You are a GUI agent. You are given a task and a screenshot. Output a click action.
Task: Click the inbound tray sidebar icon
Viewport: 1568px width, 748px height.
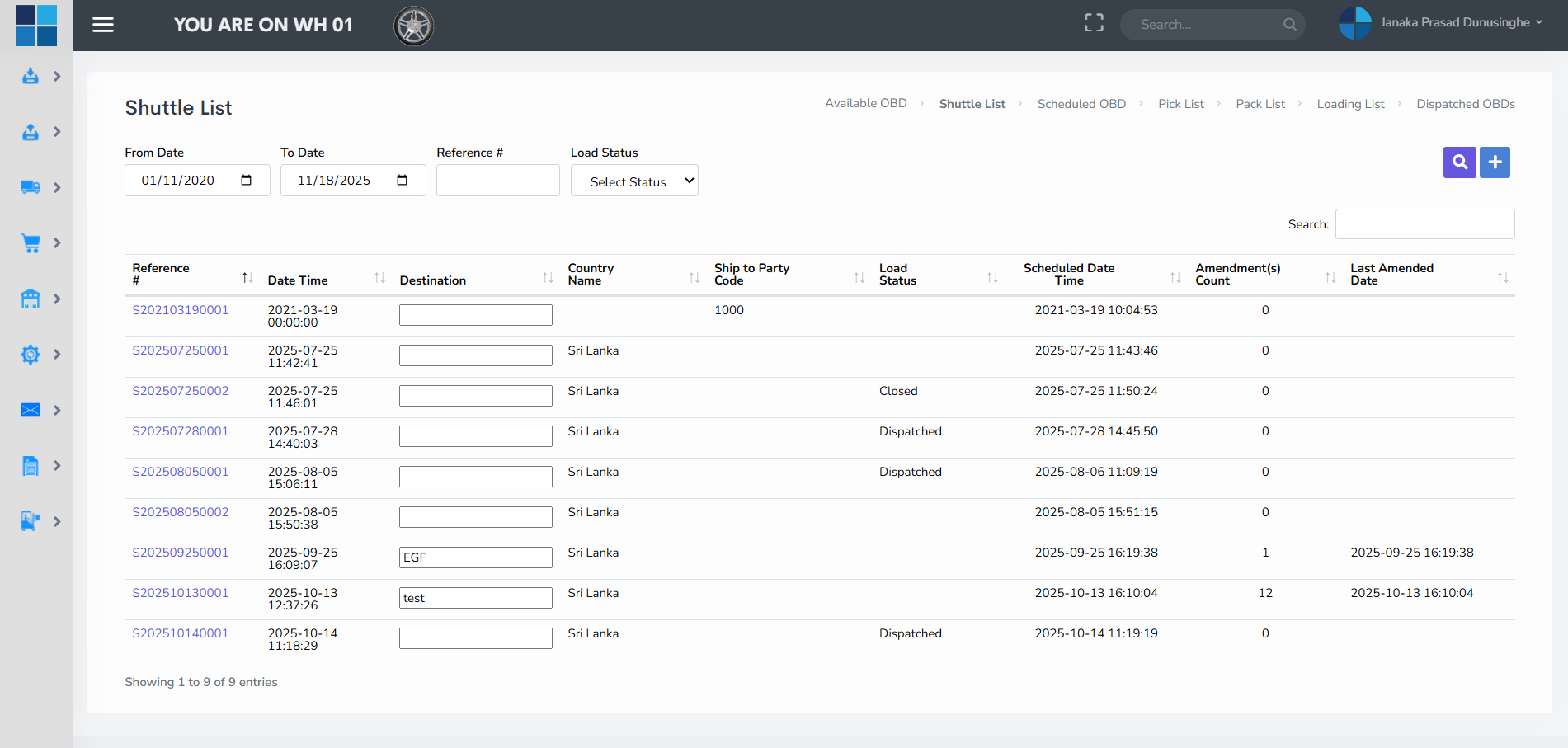coord(31,77)
